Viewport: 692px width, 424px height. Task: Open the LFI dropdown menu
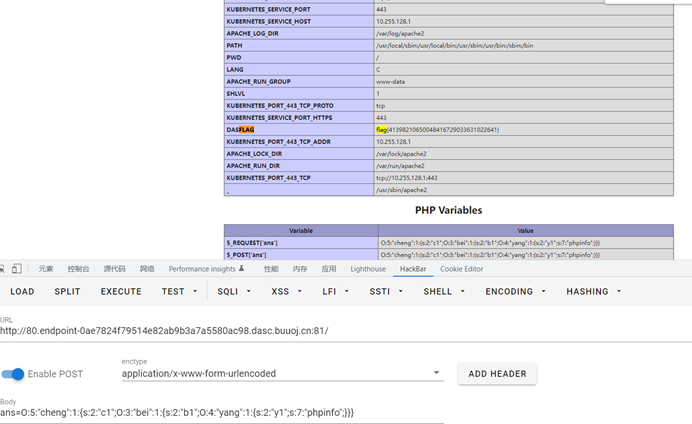[335, 292]
